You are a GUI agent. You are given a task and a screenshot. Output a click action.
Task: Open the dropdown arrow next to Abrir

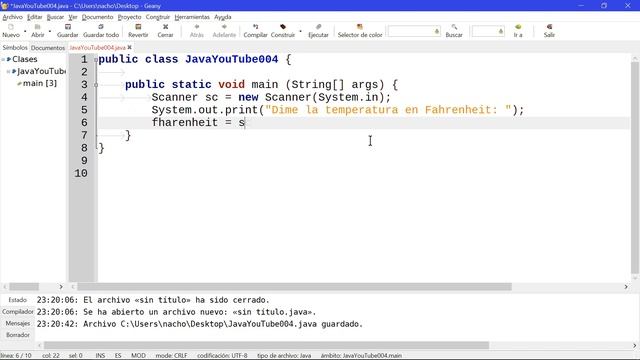(50, 31)
